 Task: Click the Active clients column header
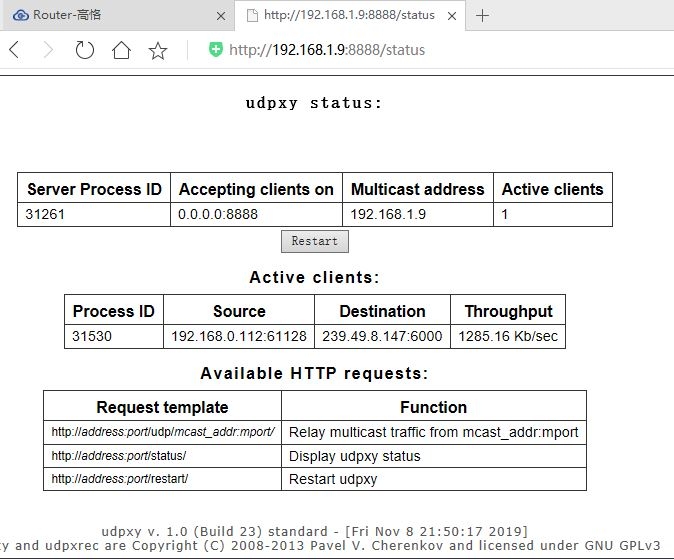pyautogui.click(x=553, y=189)
